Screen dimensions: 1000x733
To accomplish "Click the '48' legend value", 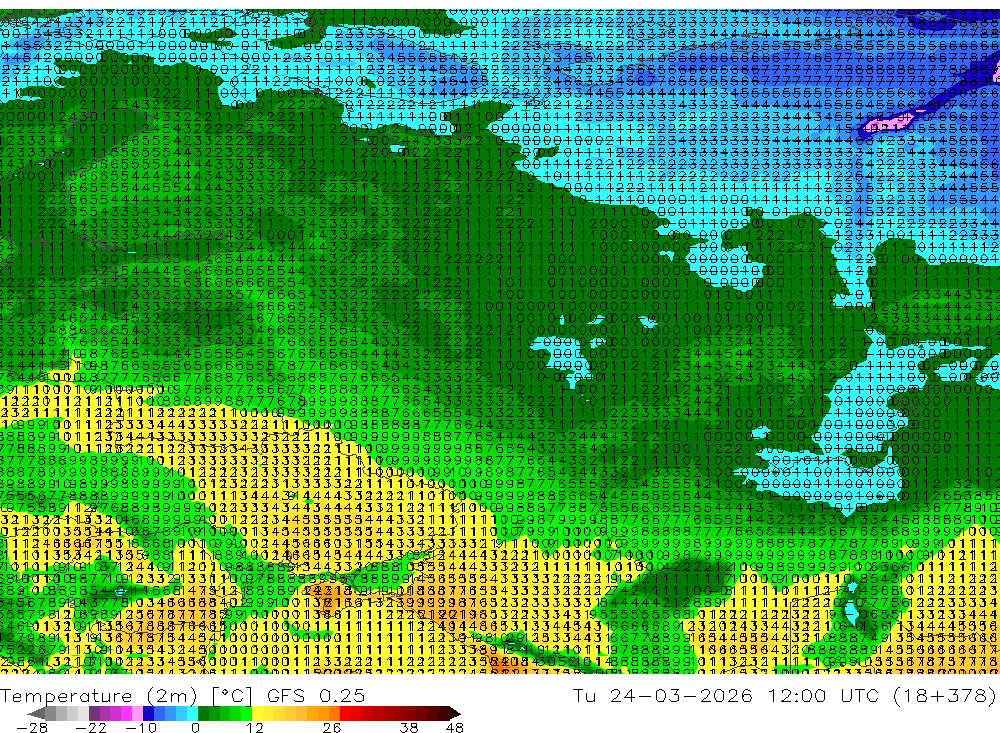I will (x=455, y=728).
